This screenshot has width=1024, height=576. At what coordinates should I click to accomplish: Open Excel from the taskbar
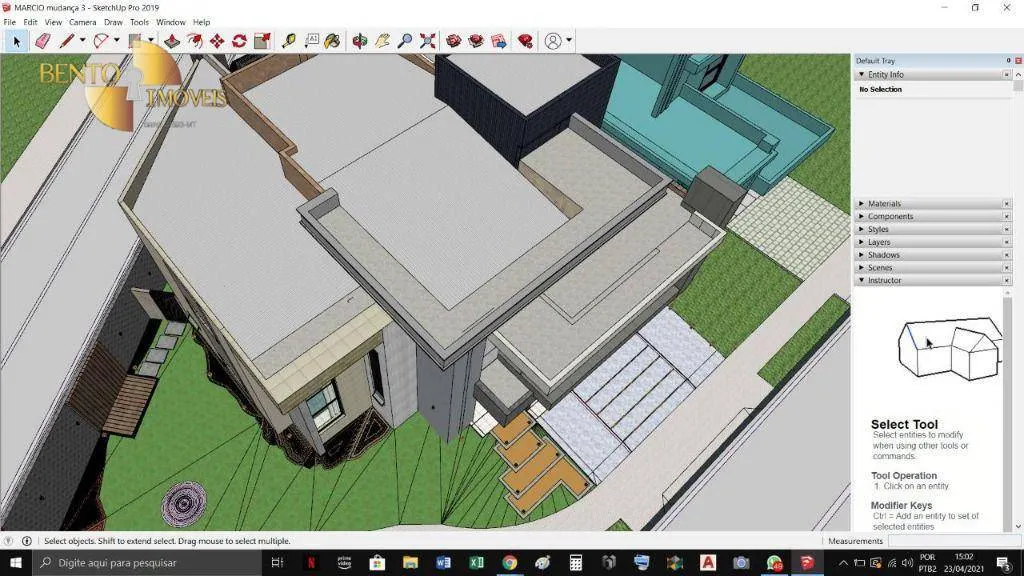(x=477, y=563)
